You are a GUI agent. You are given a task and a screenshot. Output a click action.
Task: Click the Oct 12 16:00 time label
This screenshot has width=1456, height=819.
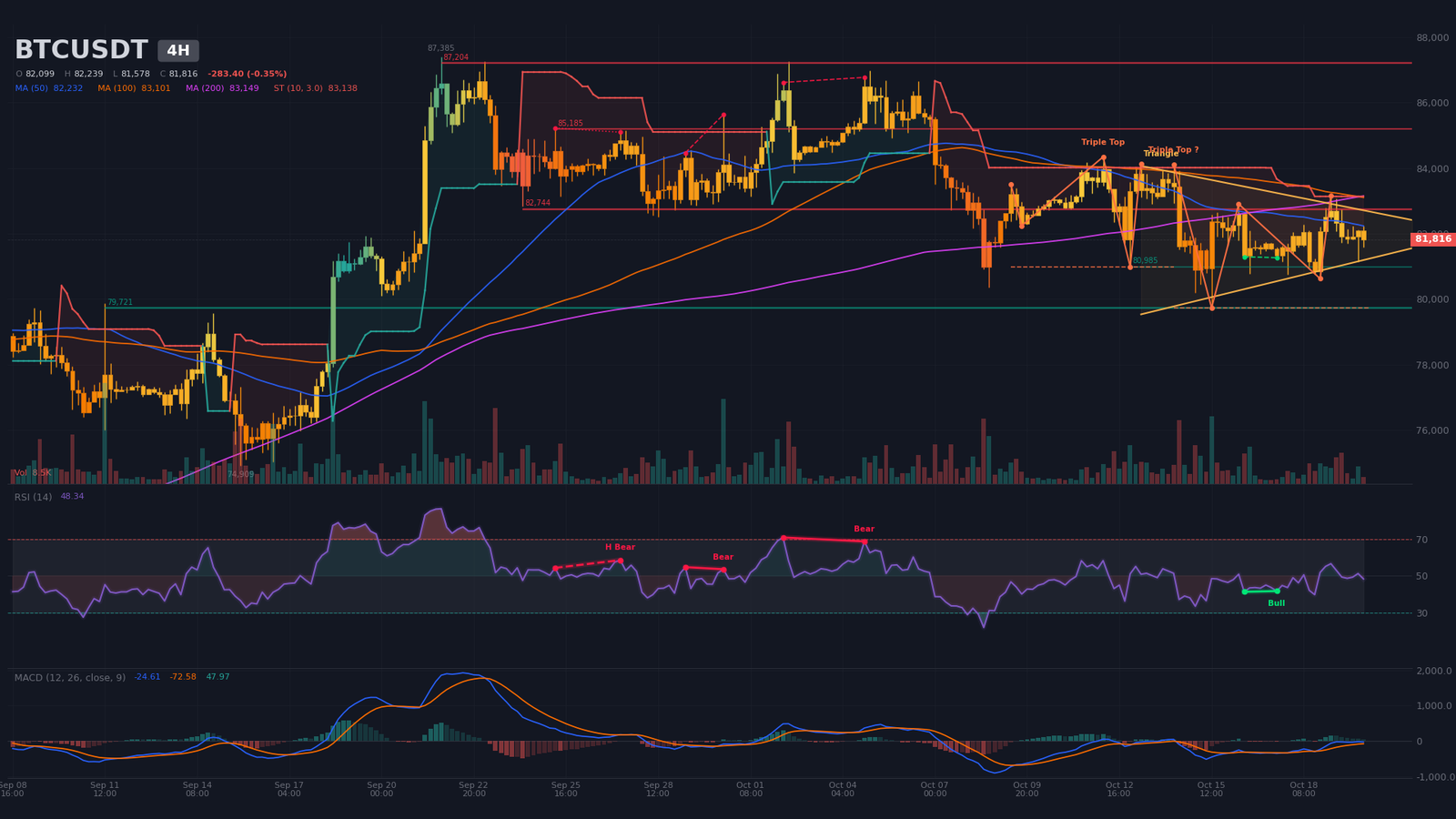[1119, 789]
